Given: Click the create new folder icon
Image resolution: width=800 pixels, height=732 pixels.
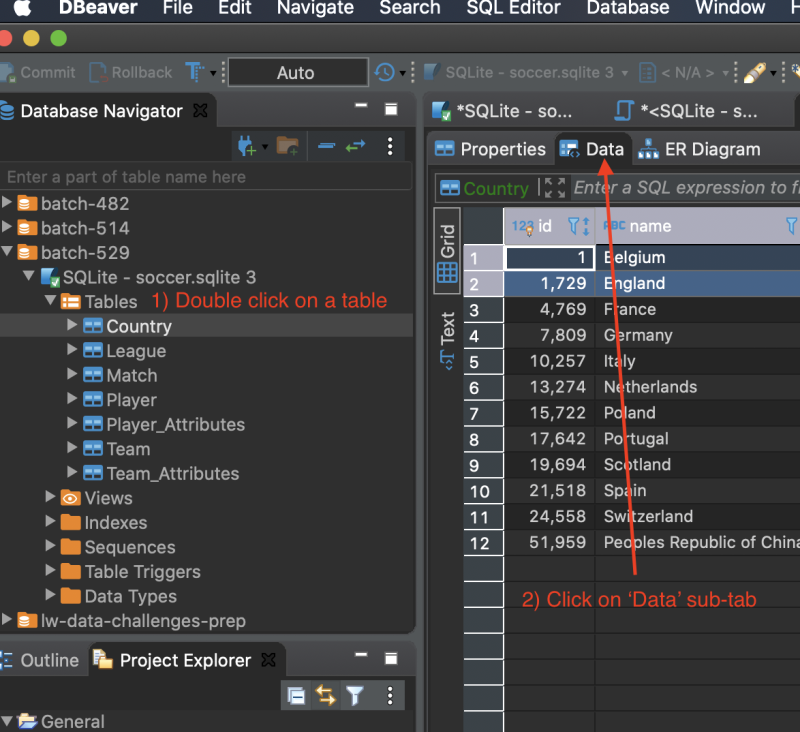Looking at the screenshot, I should 287,146.
